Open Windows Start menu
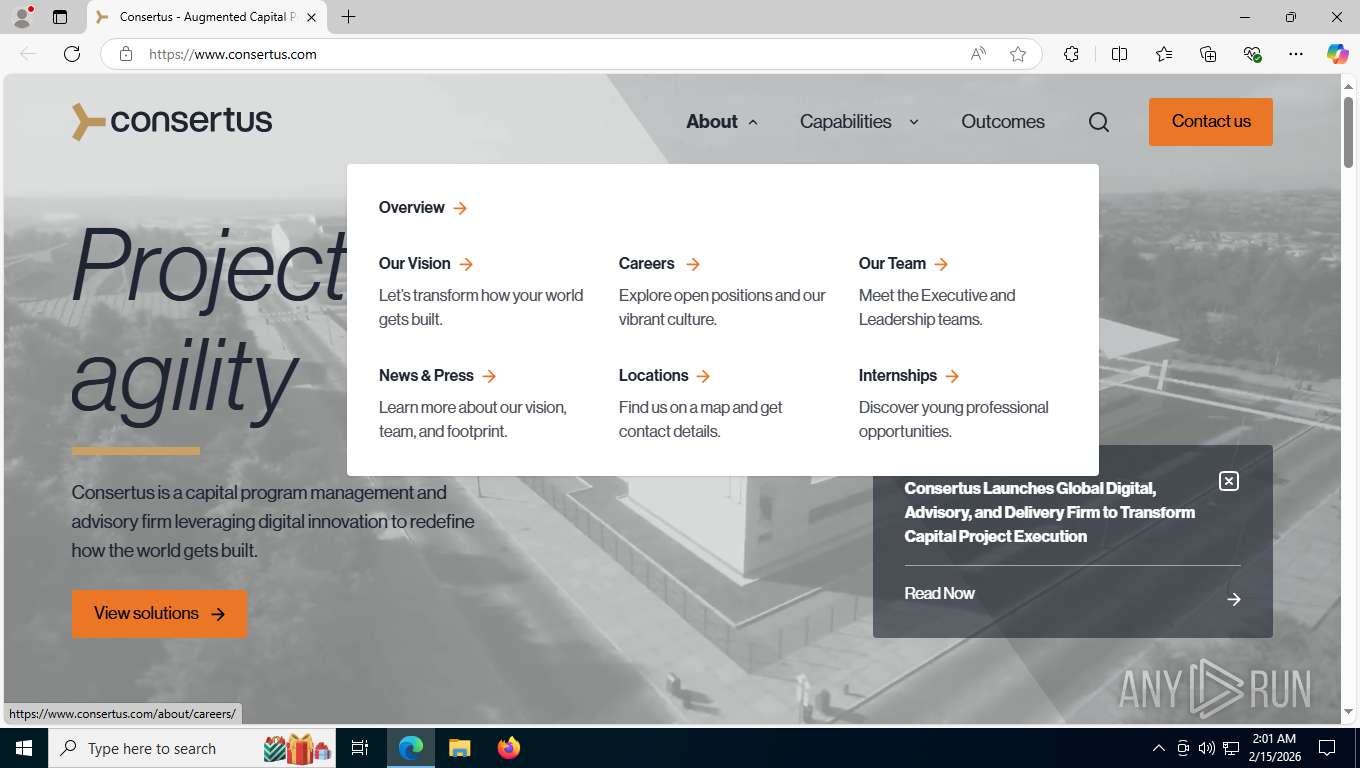The width and height of the screenshot is (1360, 768). click(24, 748)
